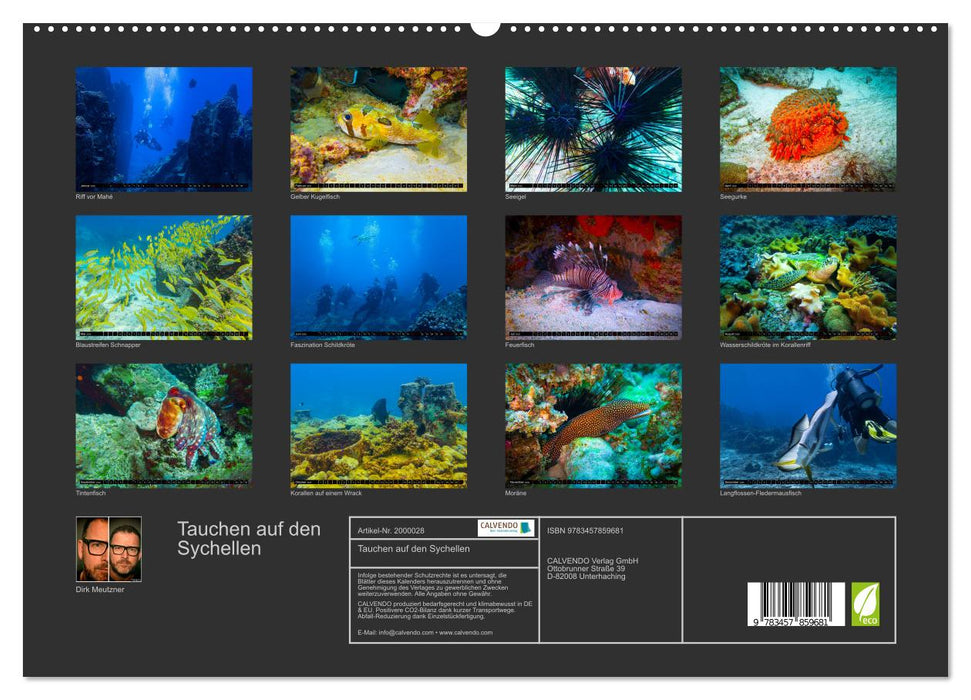Click the calendar hanging hole at top
This screenshot has width=971, height=700.
485,26
